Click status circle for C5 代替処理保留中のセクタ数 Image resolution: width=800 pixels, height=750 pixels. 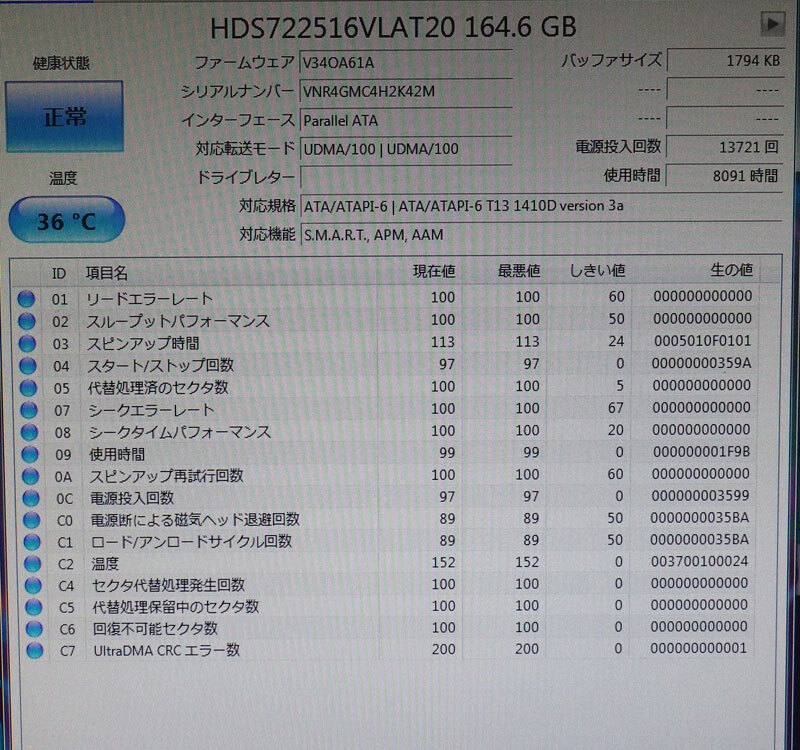[x=33, y=607]
